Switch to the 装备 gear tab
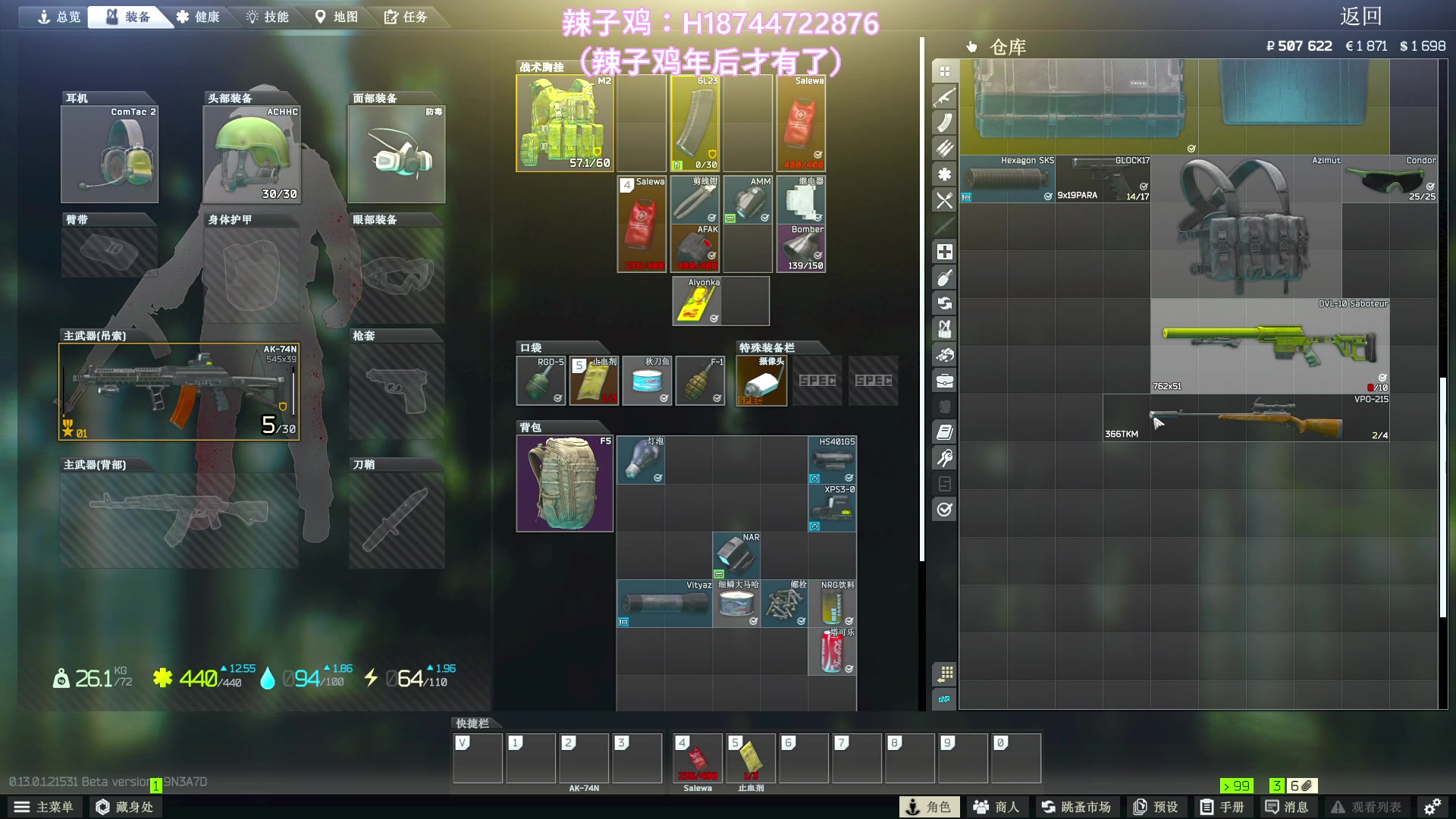The image size is (1456, 819). [x=129, y=17]
